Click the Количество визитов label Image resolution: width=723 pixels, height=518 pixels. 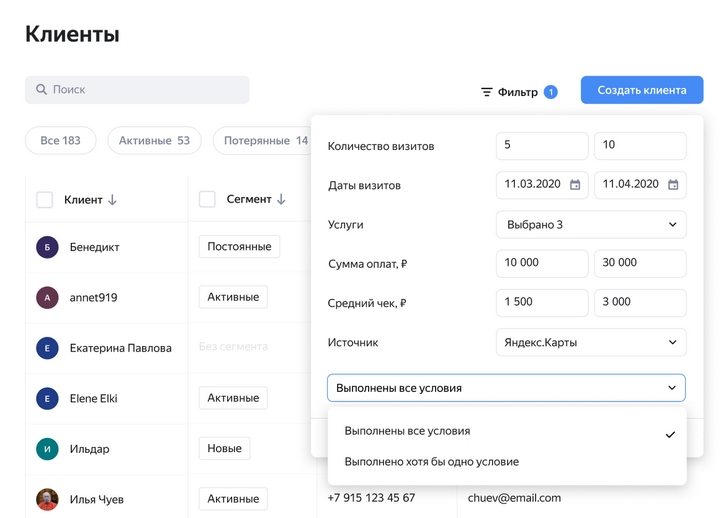pyautogui.click(x=381, y=146)
